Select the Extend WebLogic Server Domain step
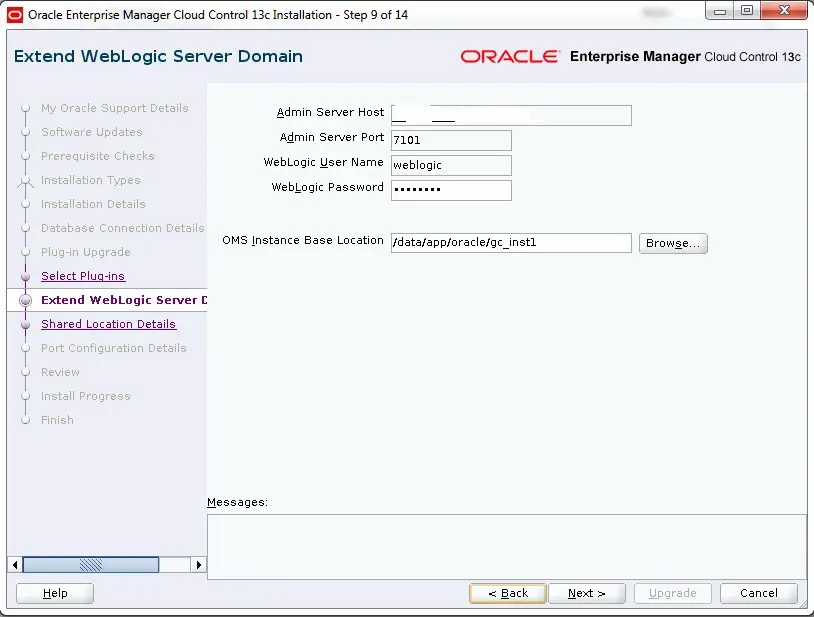 124,300
